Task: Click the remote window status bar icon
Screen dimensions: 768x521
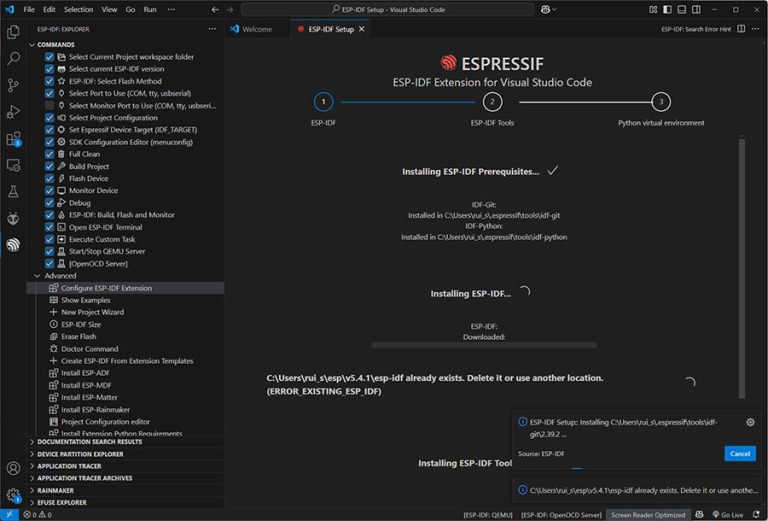Action: tap(9, 515)
